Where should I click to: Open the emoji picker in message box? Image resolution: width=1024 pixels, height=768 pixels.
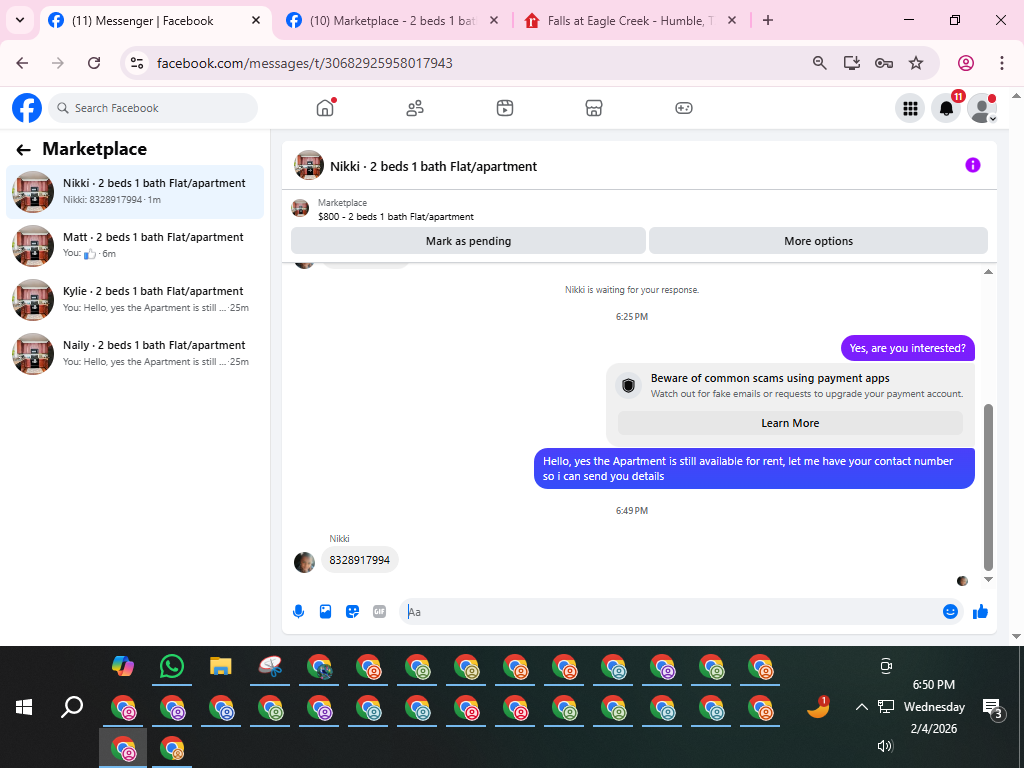click(950, 611)
